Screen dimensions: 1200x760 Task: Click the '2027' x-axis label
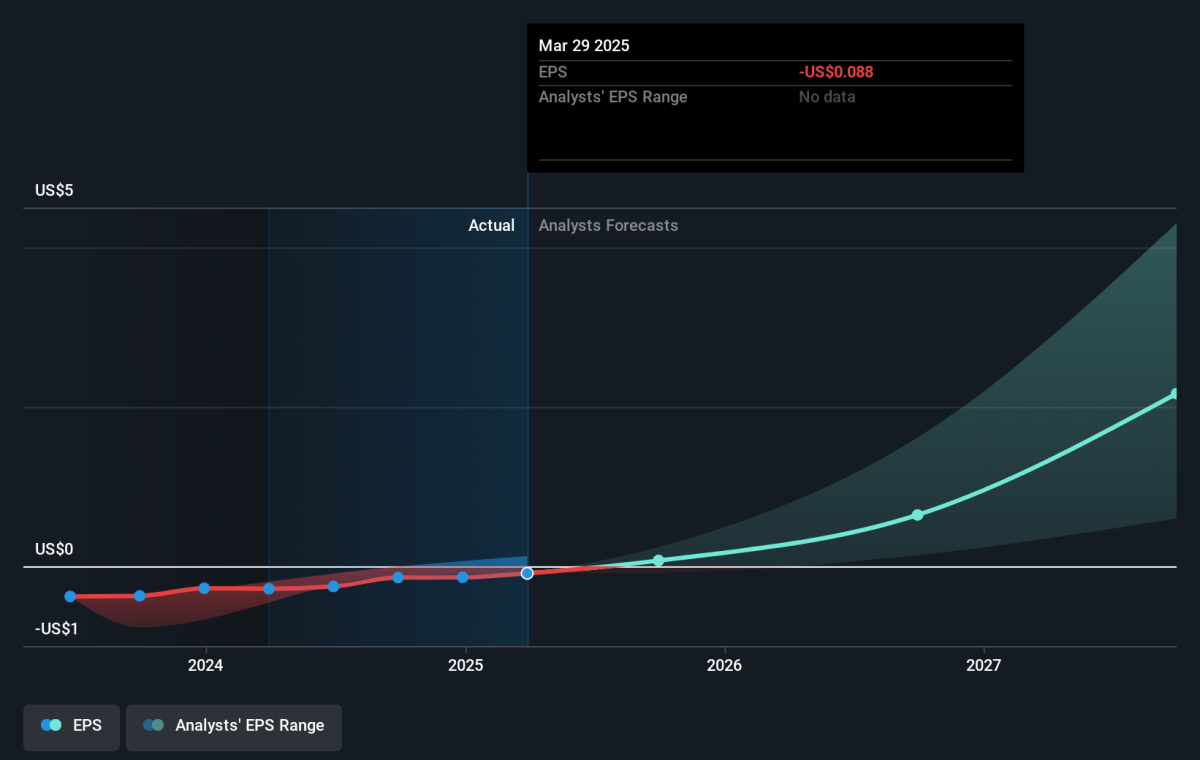point(984,665)
